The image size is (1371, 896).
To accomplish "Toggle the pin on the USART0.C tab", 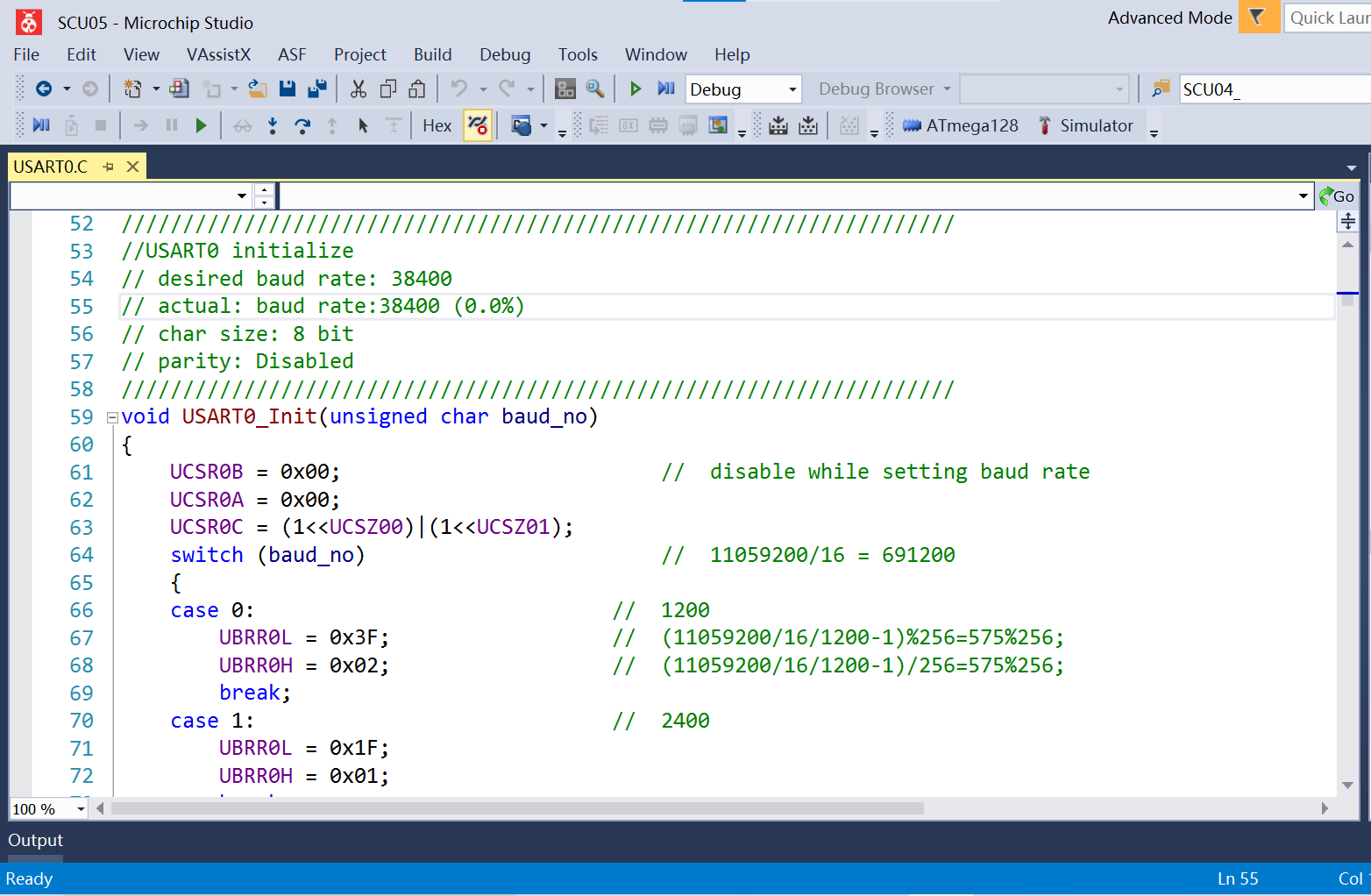I will [108, 166].
